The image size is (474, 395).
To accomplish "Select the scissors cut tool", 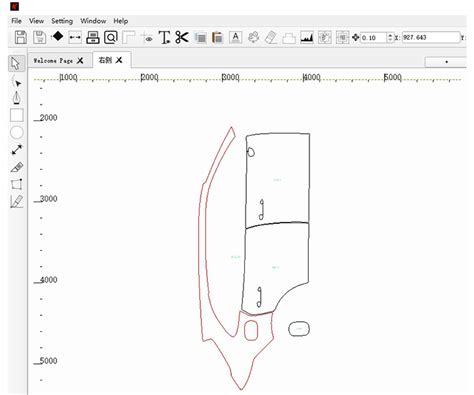I will click(182, 37).
